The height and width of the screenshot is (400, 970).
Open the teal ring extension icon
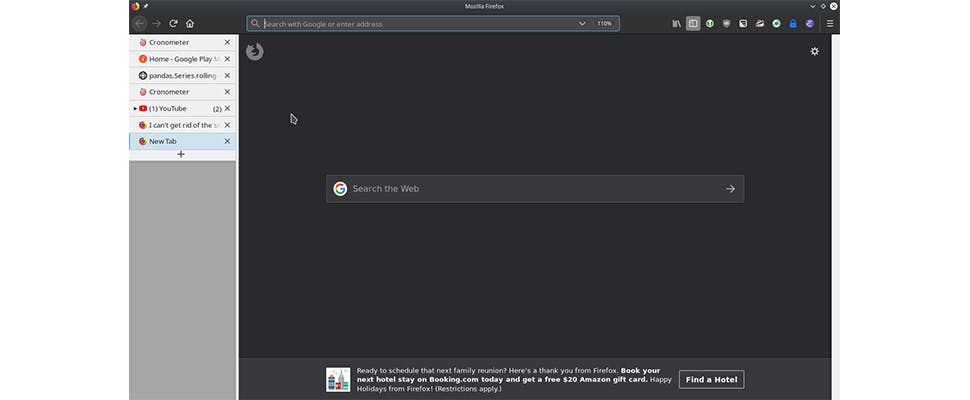[776, 23]
